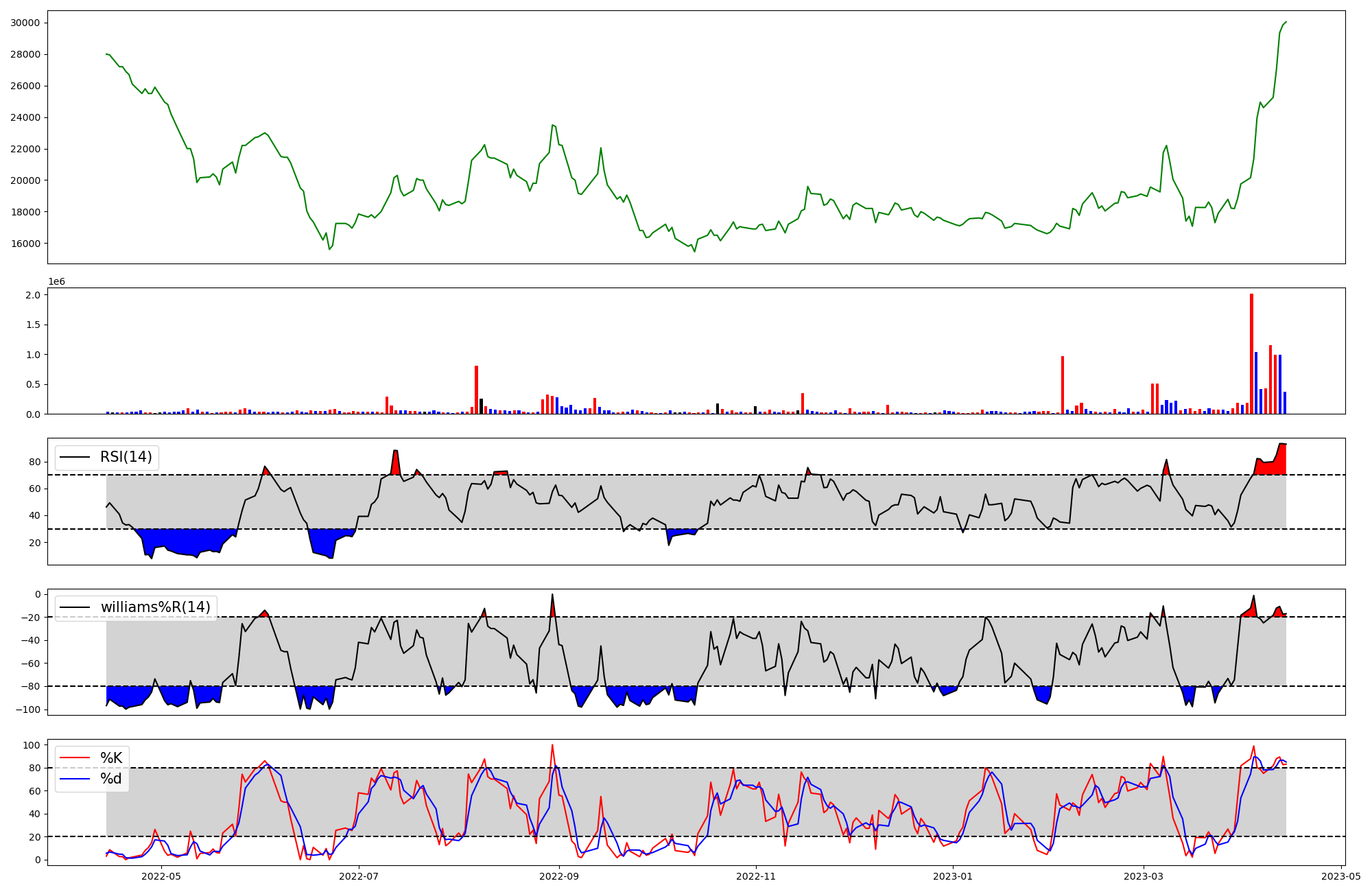Click the 30000 price axis tick label

[25, 23]
